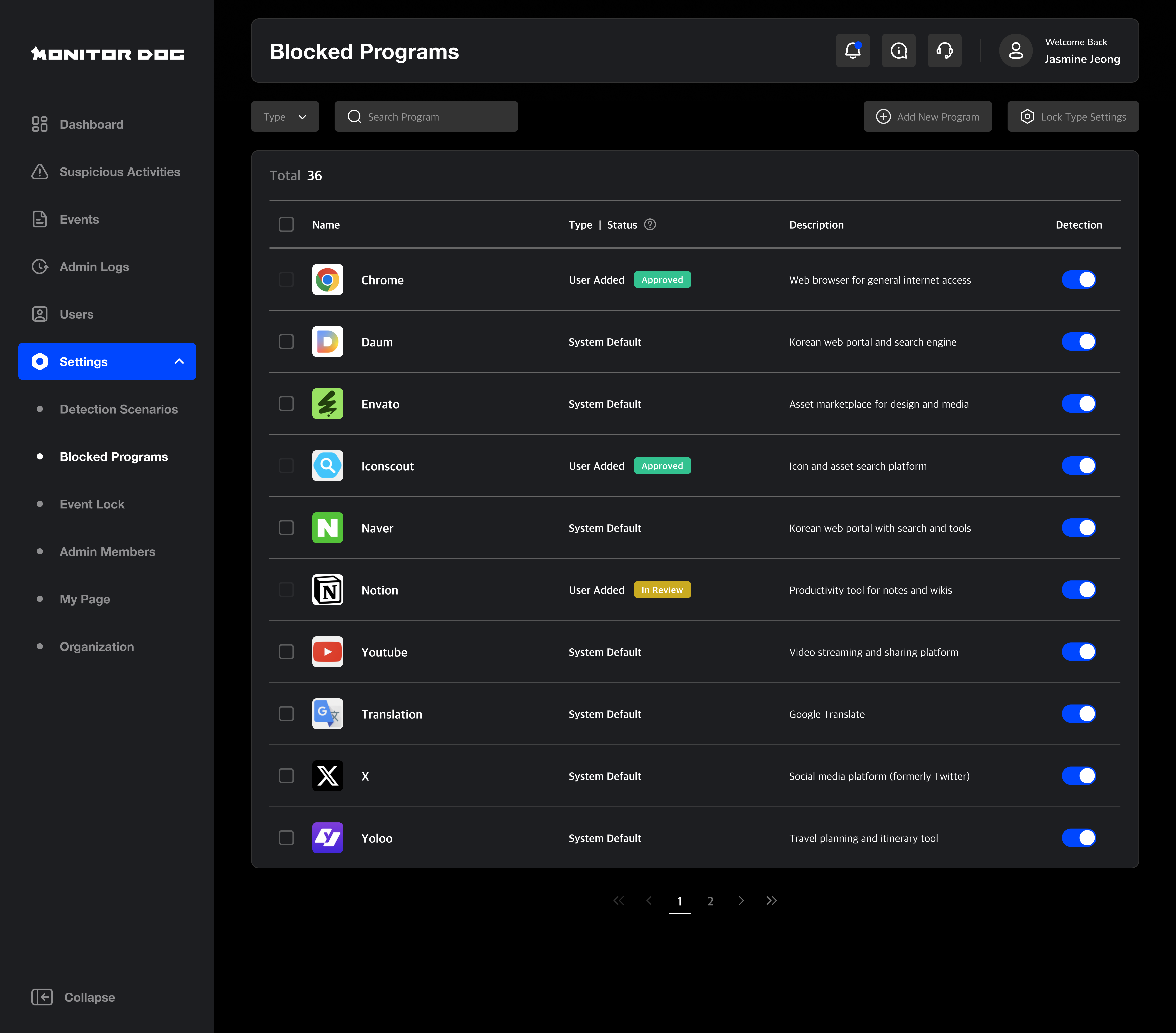Open Suspicious Activities in sidebar
The width and height of the screenshot is (1176, 1033).
coord(120,172)
